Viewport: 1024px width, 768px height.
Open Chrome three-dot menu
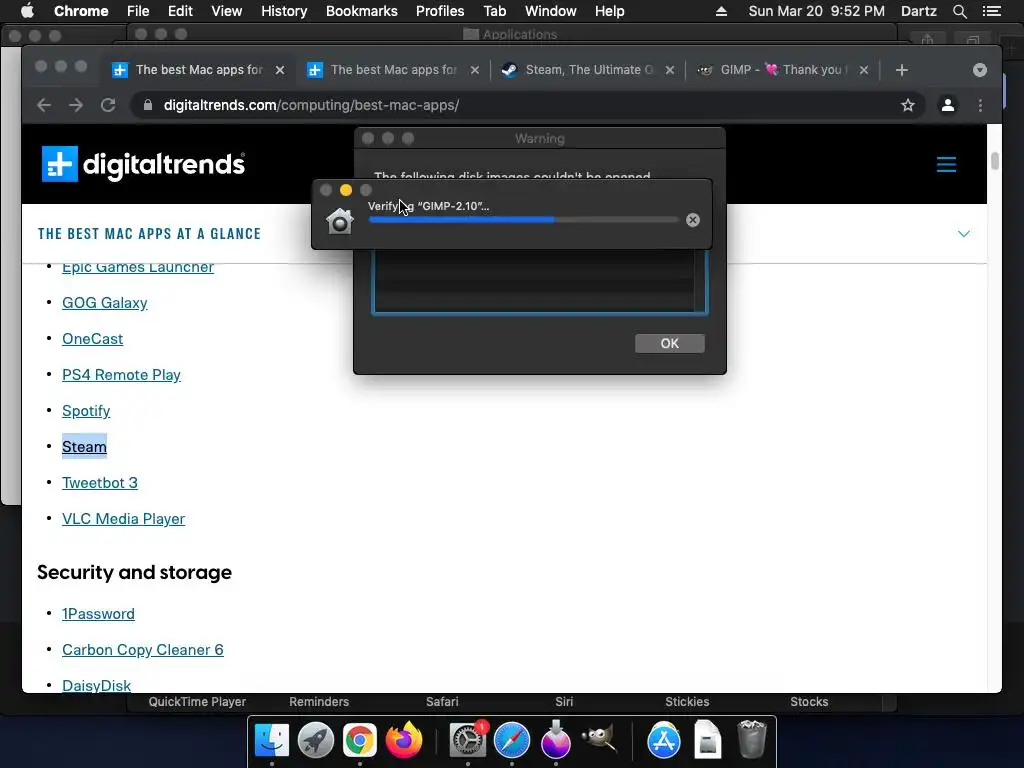[x=980, y=105]
